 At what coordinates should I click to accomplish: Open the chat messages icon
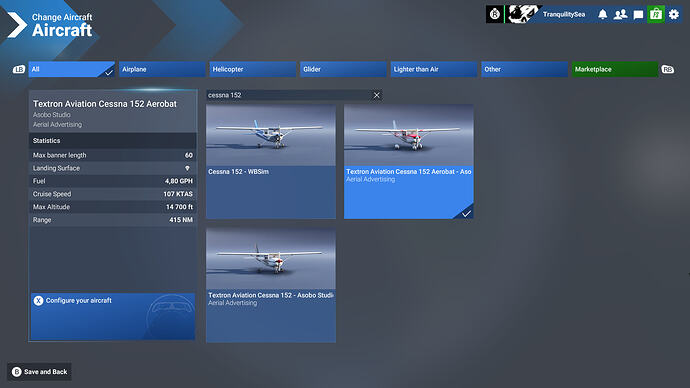[638, 15]
